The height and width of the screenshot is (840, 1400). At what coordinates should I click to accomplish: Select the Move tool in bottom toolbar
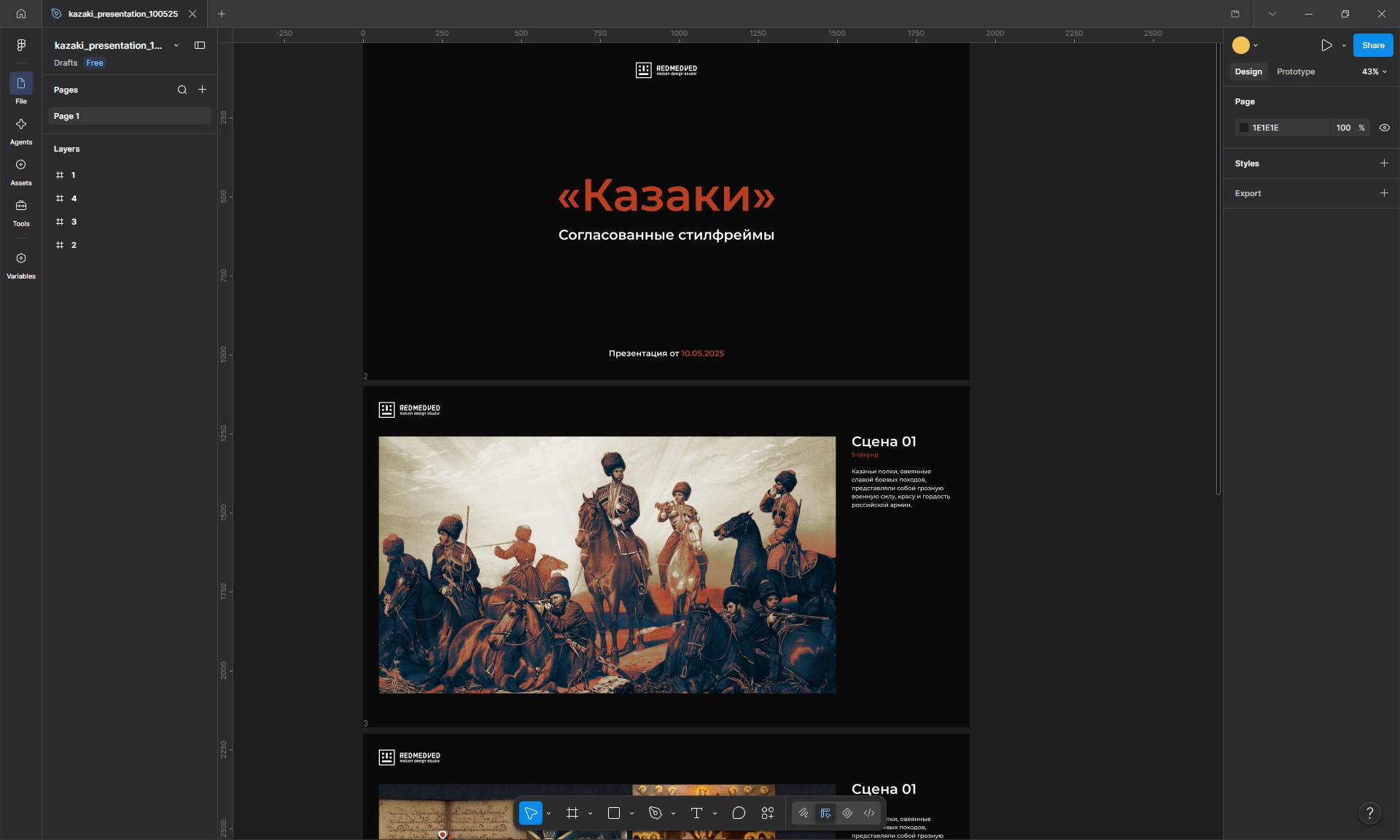(531, 813)
